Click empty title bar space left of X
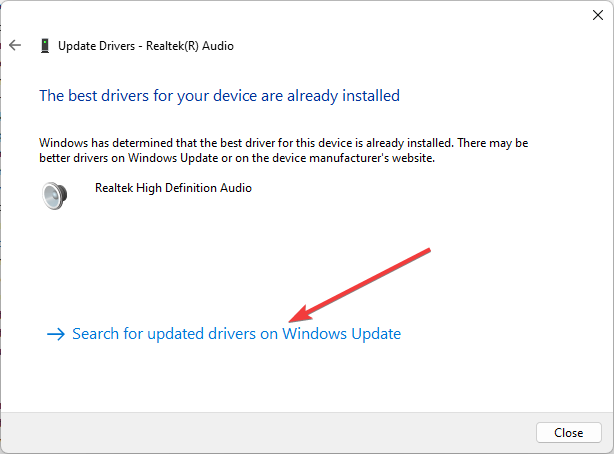This screenshot has height=454, width=614. pyautogui.click(x=300, y=15)
